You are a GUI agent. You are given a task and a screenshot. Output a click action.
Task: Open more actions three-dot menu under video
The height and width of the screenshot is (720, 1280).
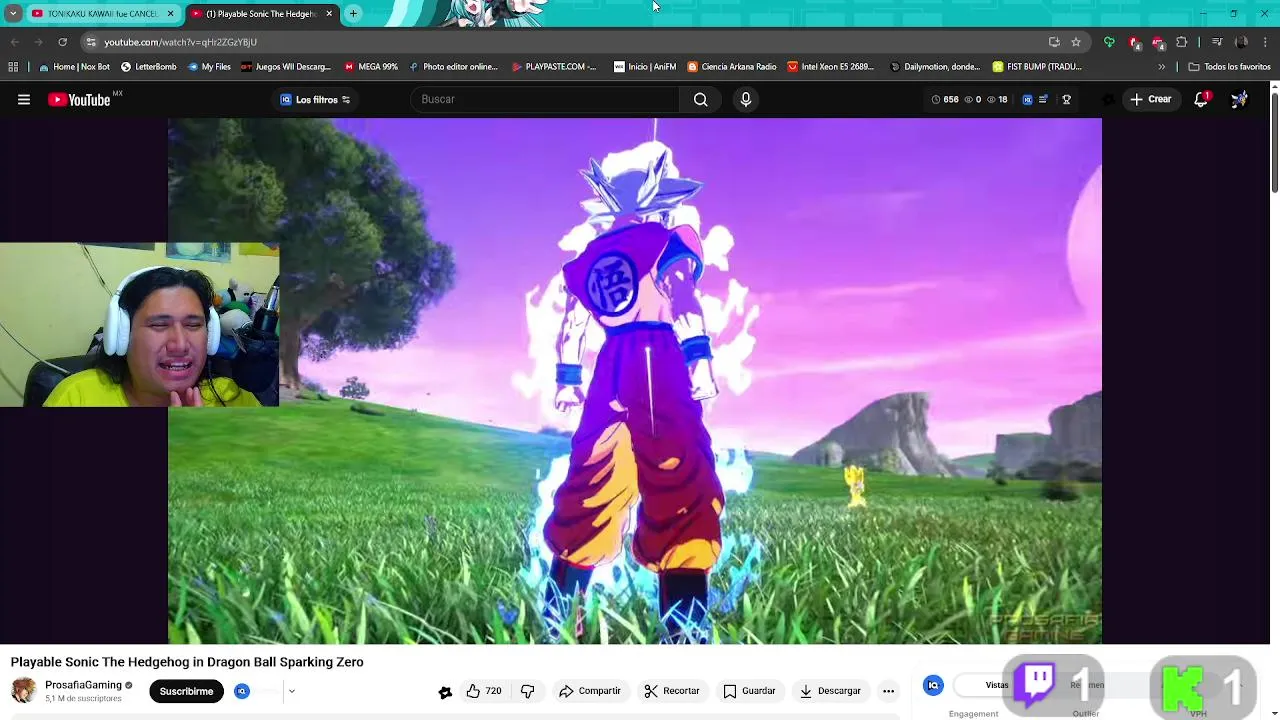click(x=888, y=691)
